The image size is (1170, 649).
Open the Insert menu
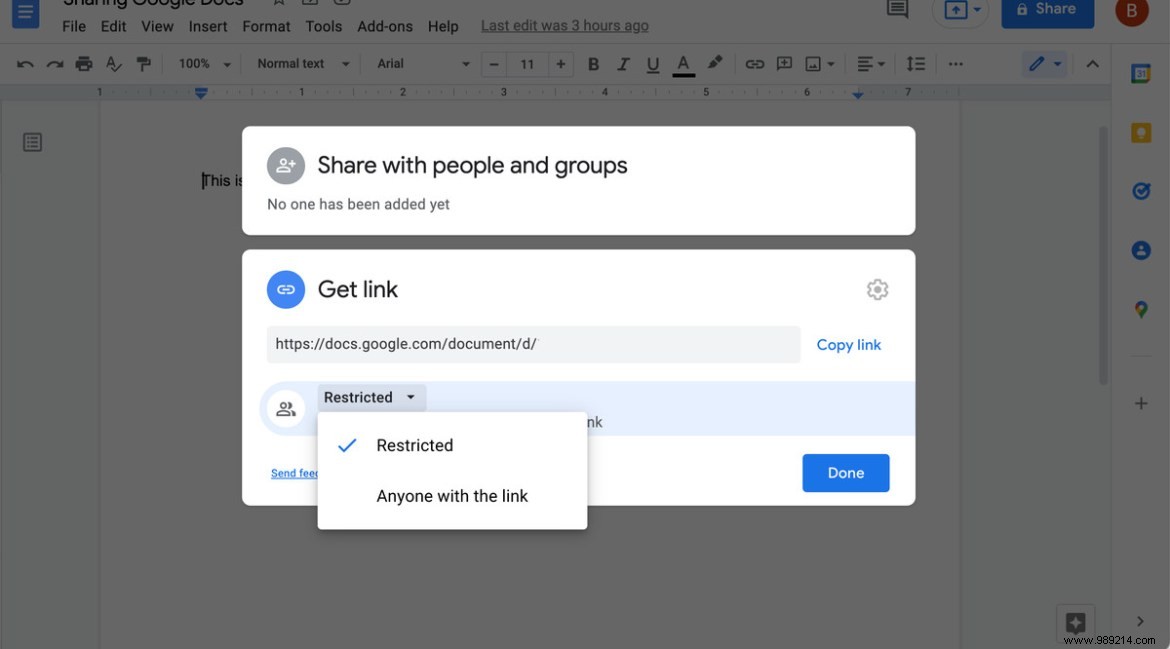click(207, 26)
